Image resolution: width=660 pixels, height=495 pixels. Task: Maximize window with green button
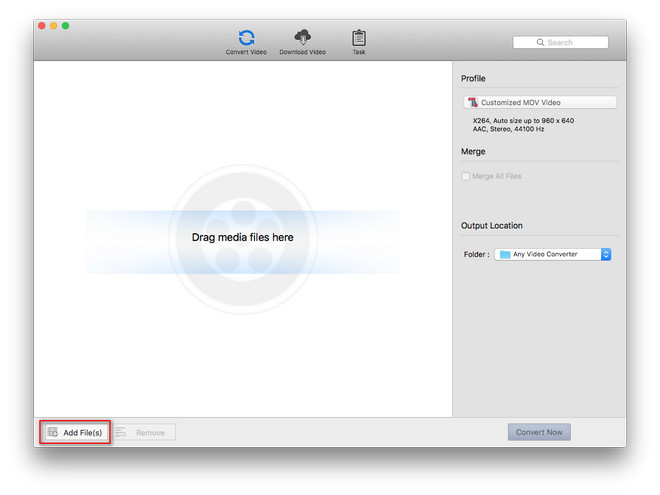click(65, 26)
